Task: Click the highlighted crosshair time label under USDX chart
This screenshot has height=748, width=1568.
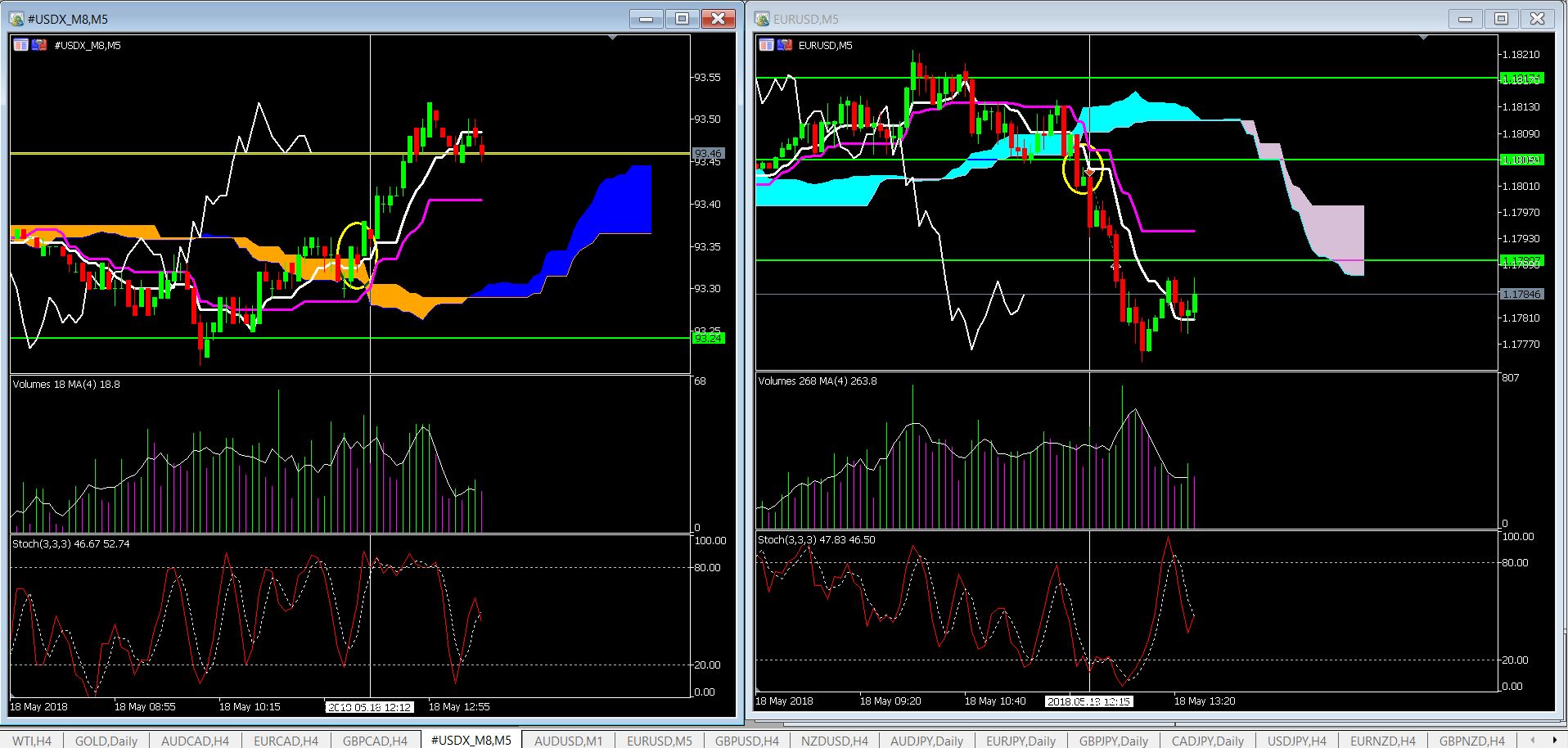Action: tap(369, 707)
